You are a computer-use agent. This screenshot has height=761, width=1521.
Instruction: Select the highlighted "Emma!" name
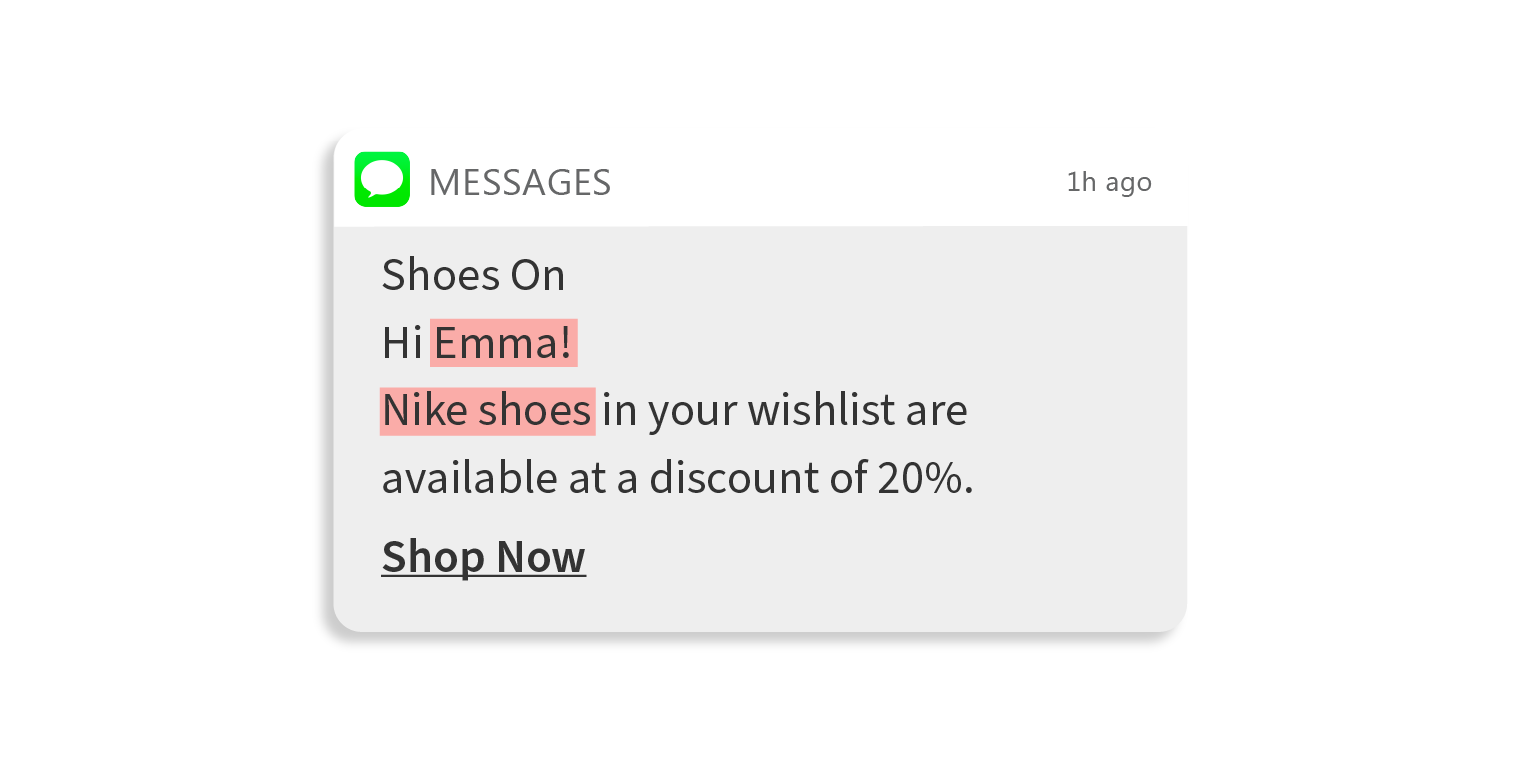503,344
